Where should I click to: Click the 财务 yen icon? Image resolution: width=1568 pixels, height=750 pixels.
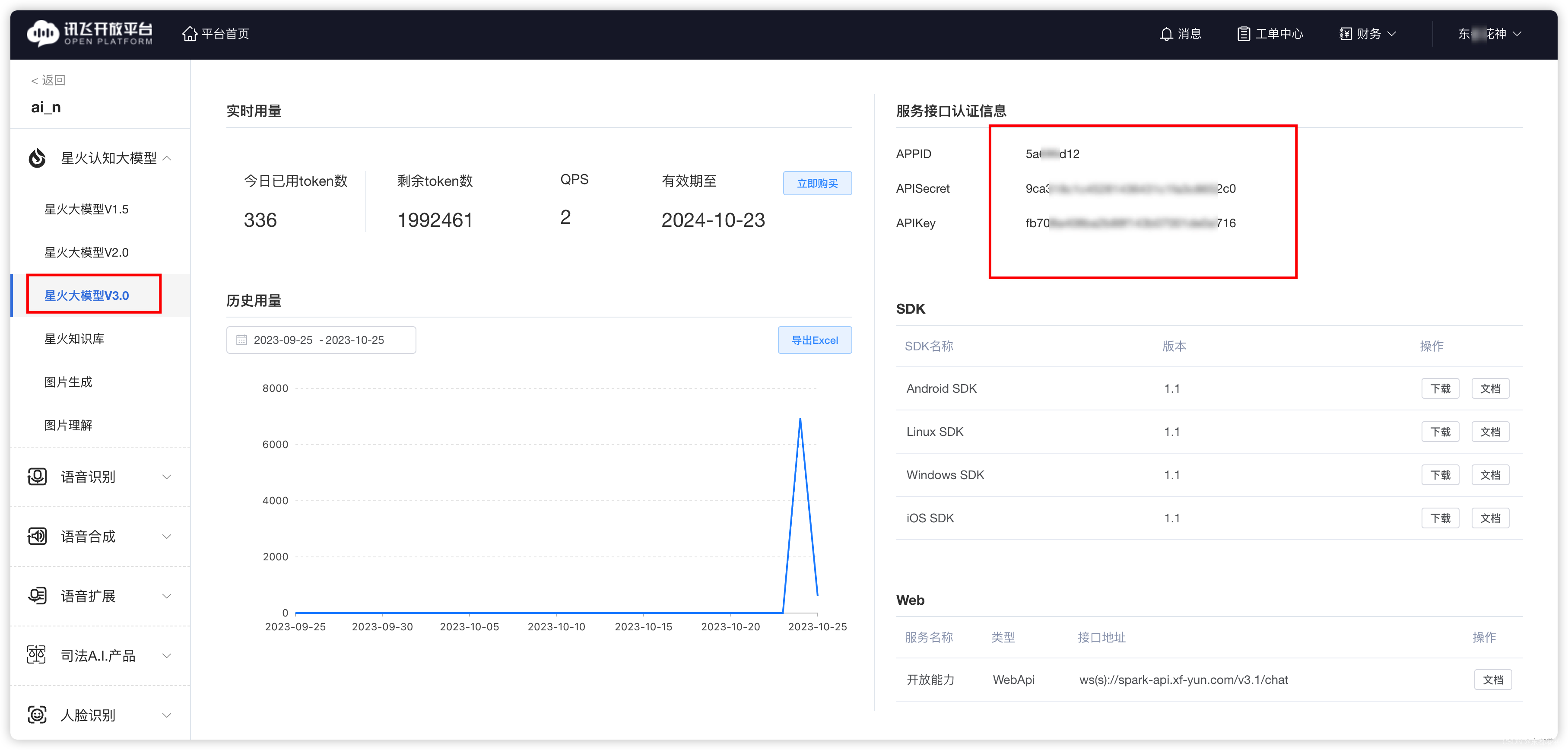coord(1345,34)
